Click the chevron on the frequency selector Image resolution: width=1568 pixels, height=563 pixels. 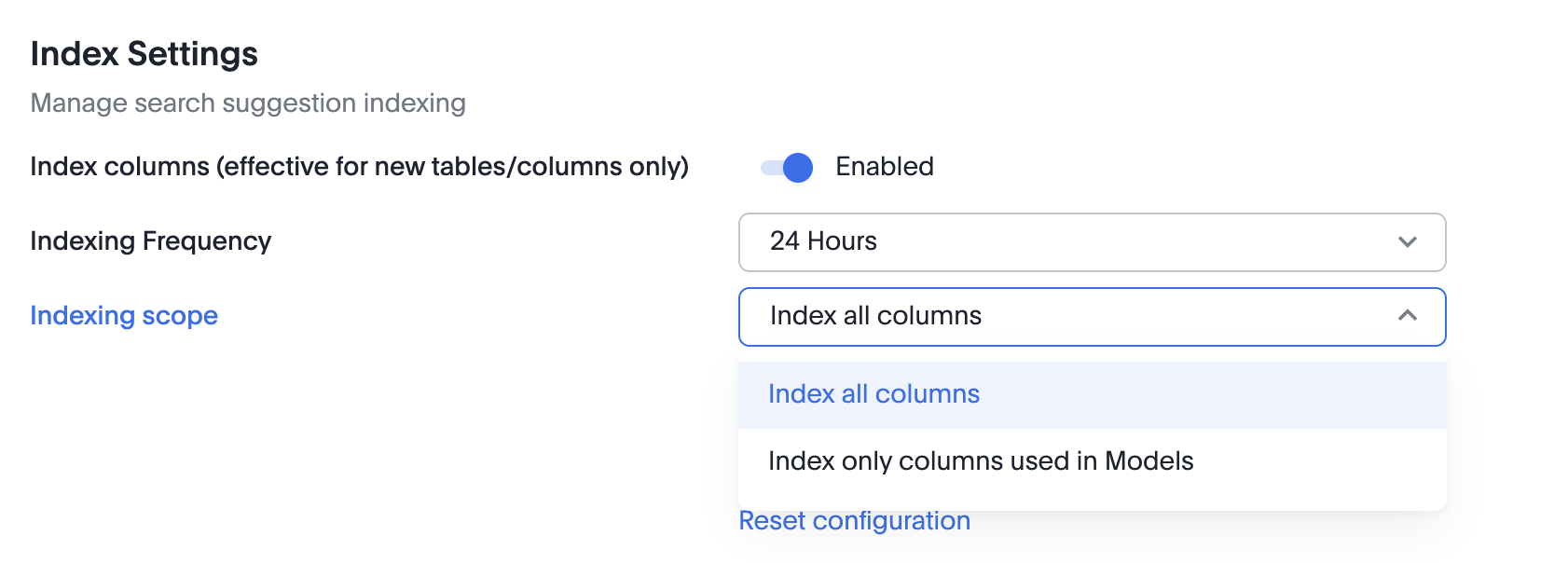coord(1408,241)
